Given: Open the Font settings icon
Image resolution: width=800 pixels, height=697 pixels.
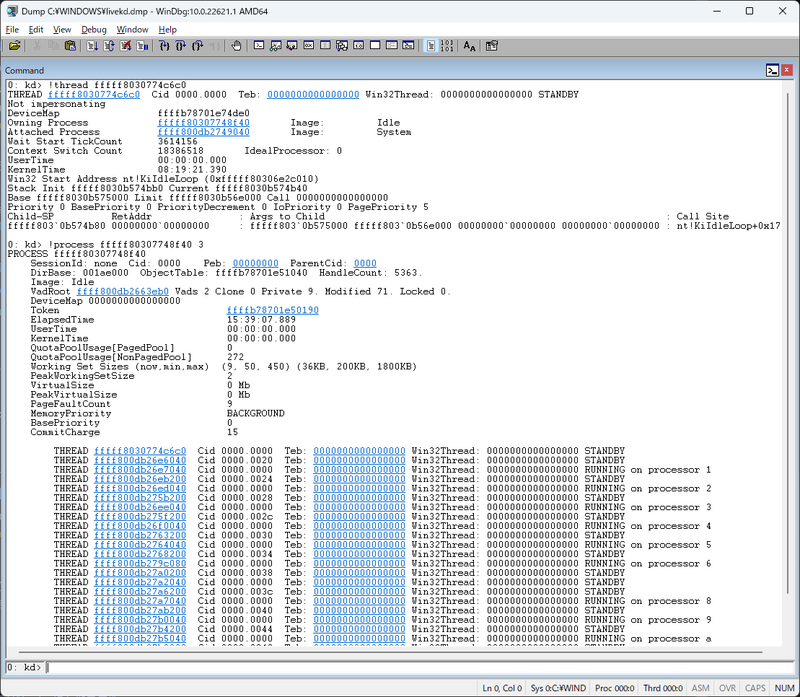Looking at the screenshot, I should [x=469, y=46].
